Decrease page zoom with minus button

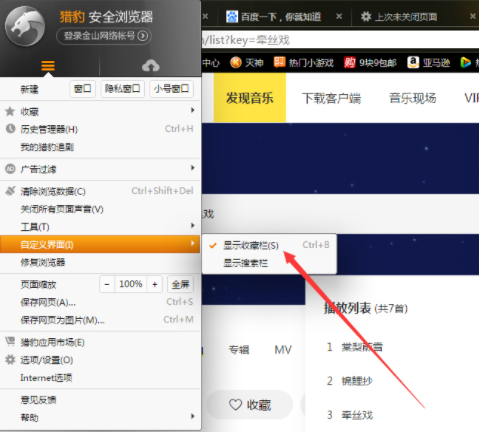pyautogui.click(x=107, y=284)
